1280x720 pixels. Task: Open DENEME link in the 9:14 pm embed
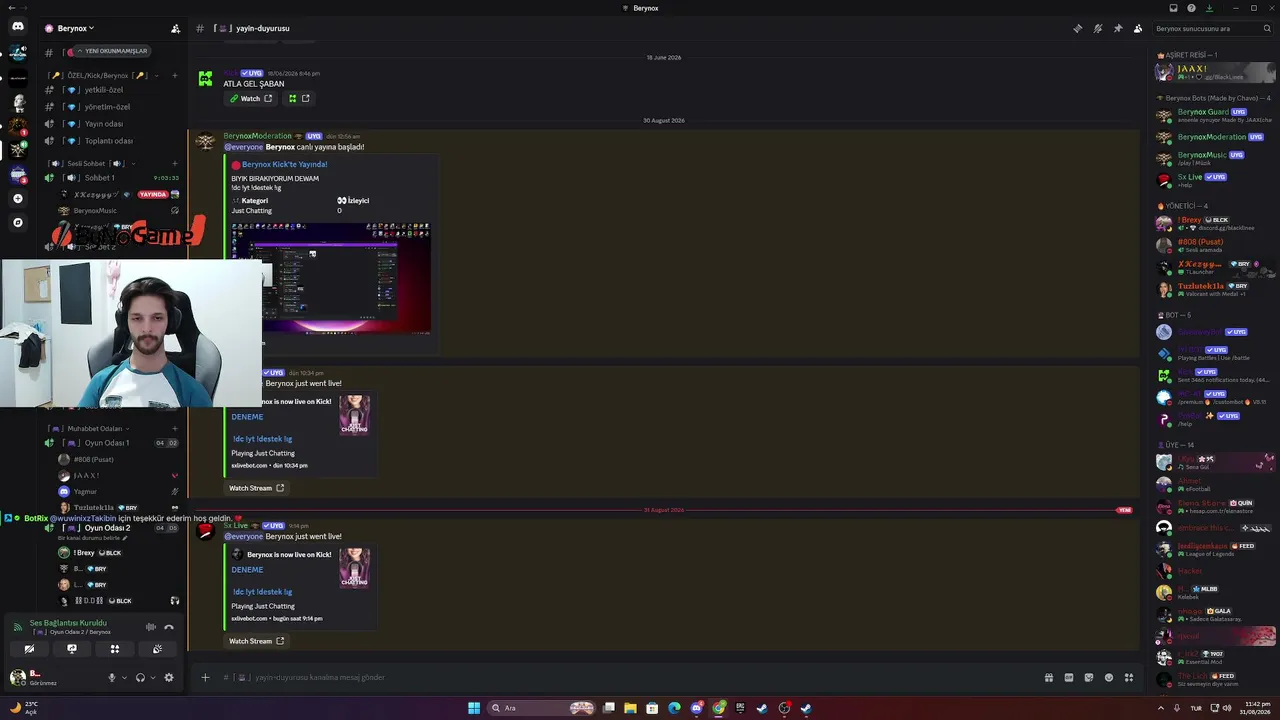coord(247,570)
